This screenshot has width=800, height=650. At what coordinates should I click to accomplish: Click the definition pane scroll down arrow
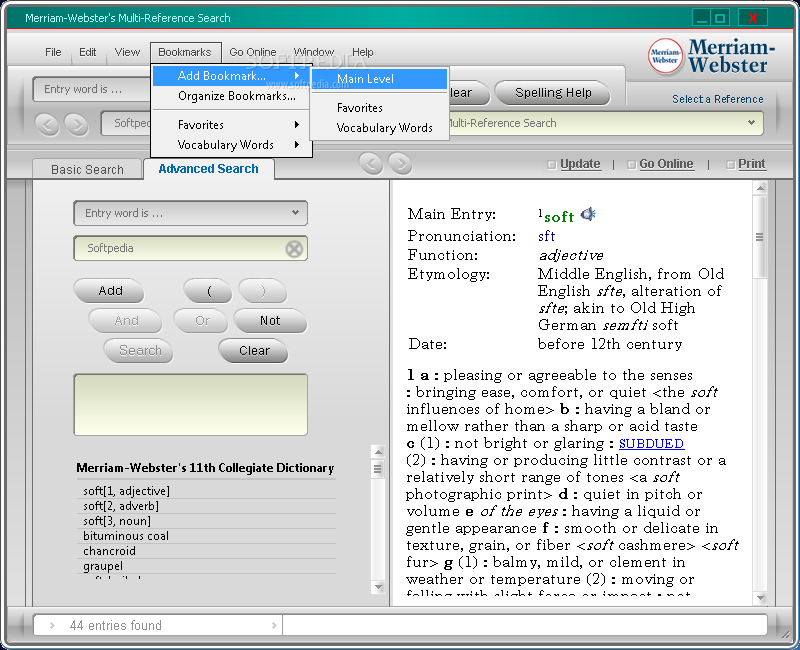[761, 598]
